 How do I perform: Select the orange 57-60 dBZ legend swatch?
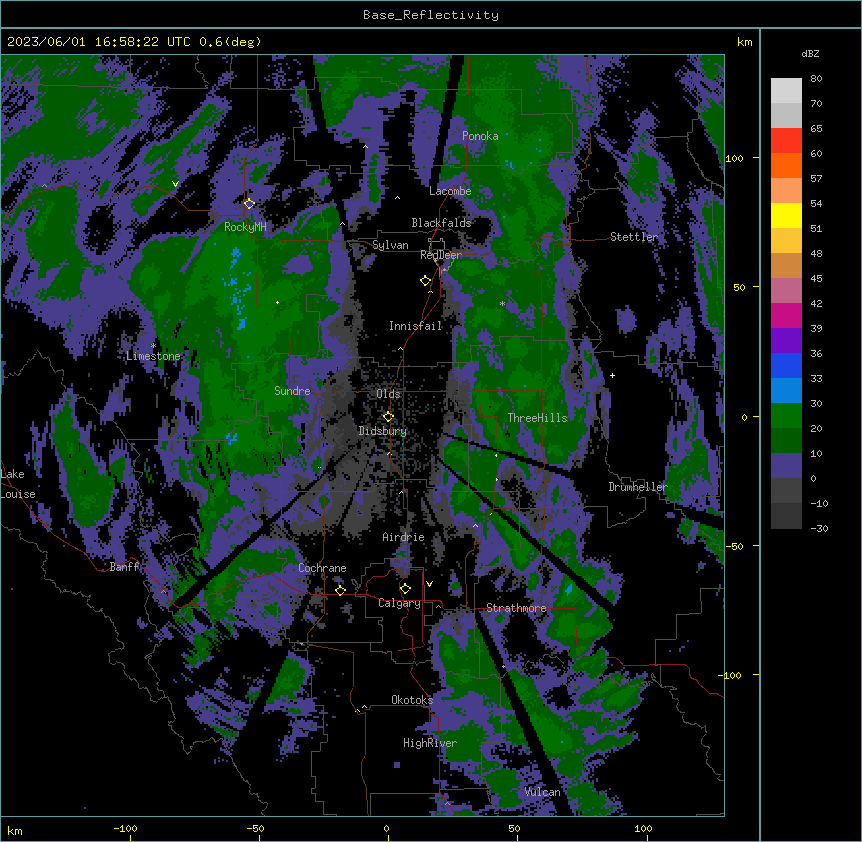pos(786,165)
